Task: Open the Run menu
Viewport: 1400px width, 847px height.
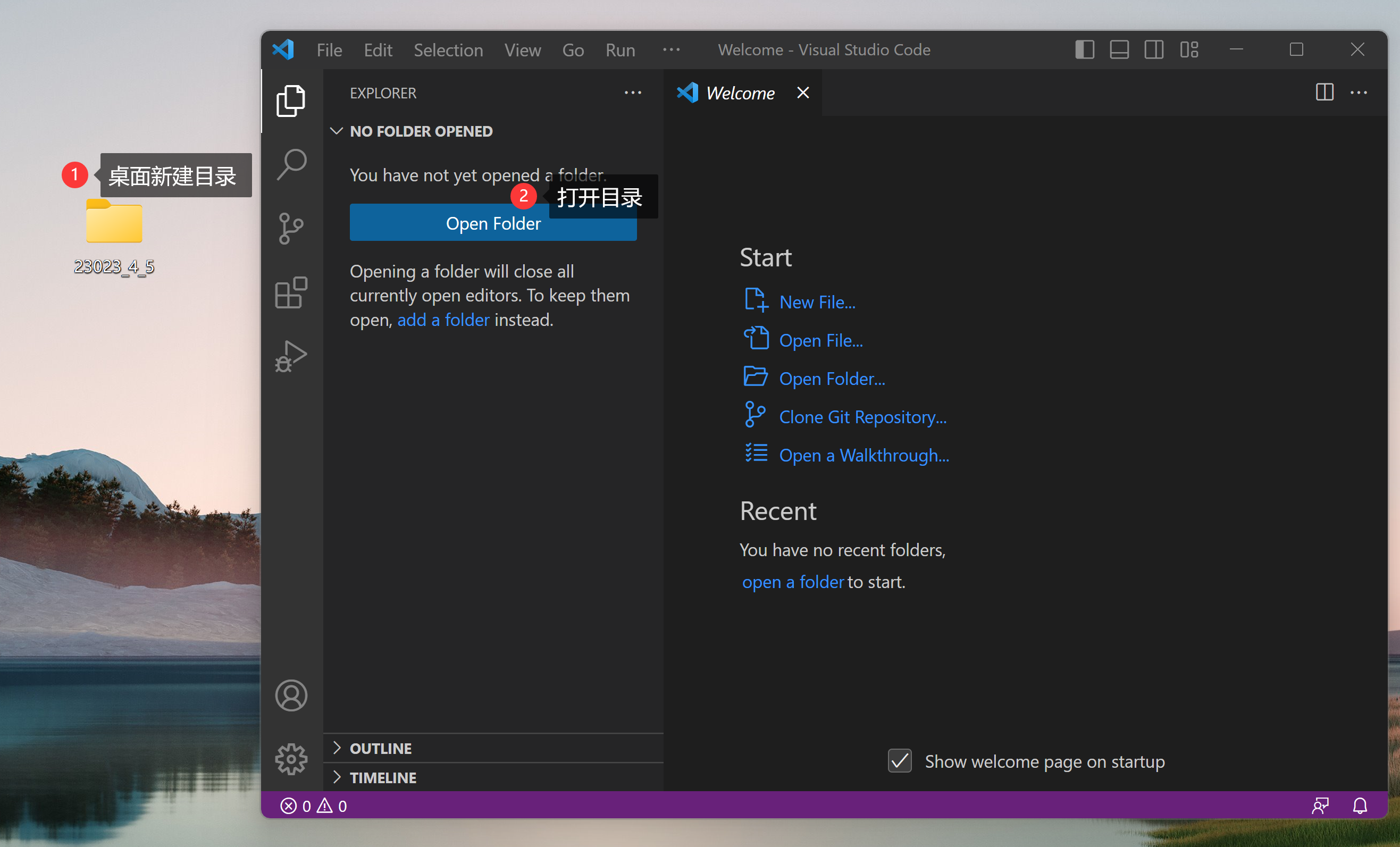Action: (620, 50)
